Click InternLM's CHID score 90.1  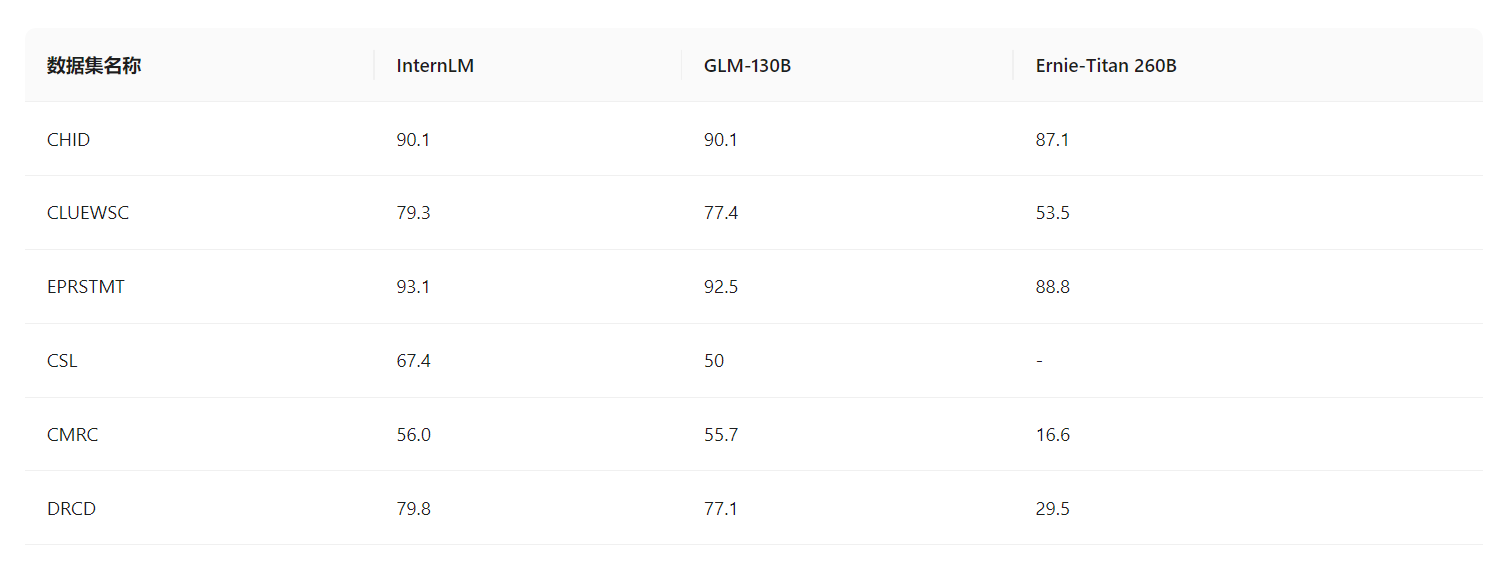[x=413, y=140]
